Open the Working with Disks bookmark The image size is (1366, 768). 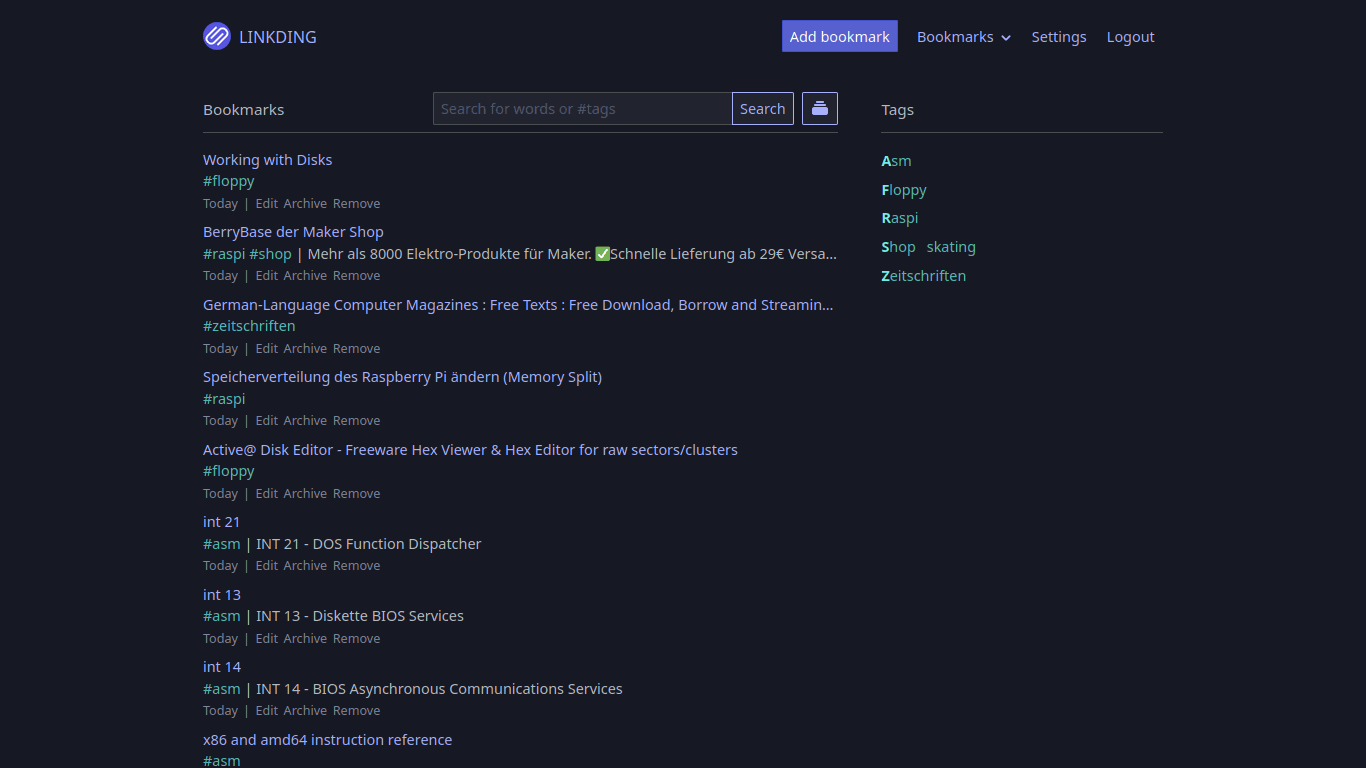267,160
